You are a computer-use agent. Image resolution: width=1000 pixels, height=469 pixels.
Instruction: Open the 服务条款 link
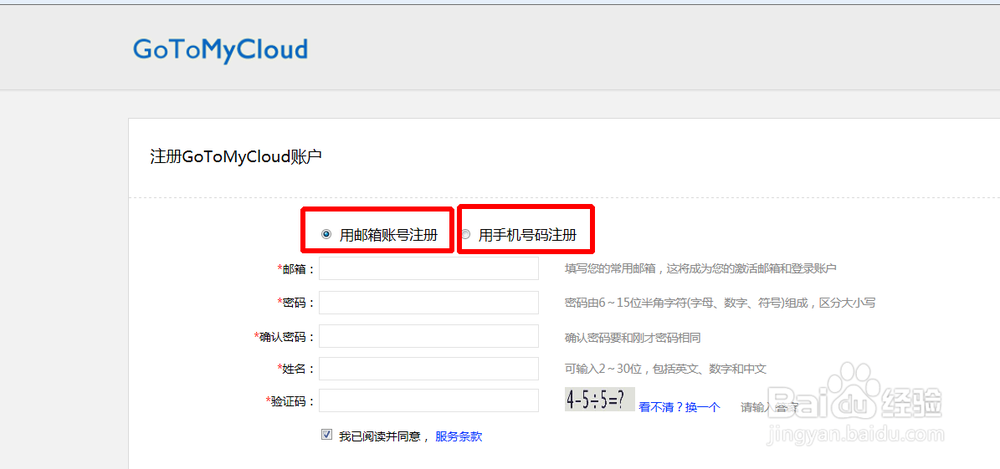(x=459, y=436)
